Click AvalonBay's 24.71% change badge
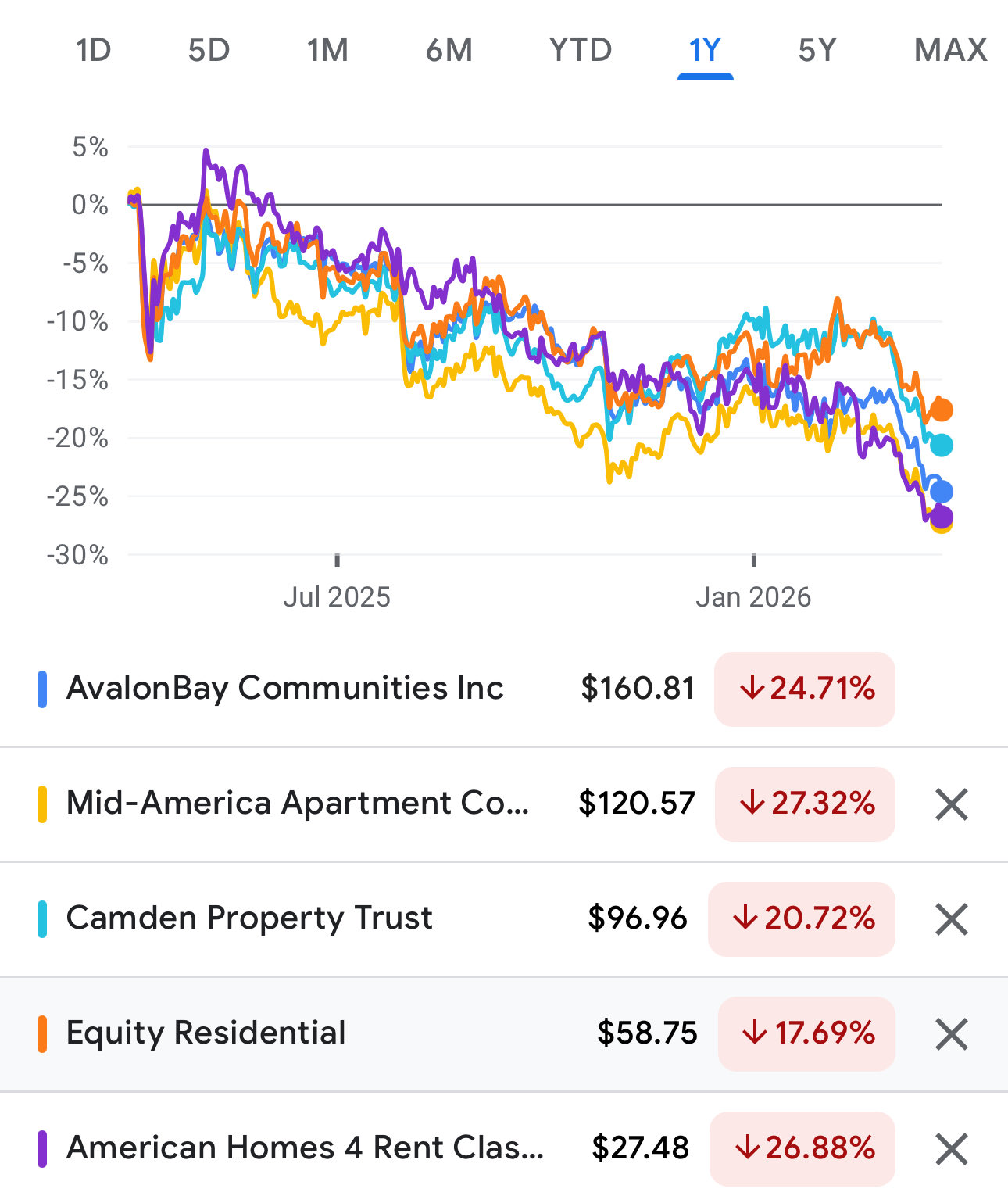The image size is (1008, 1203). tap(805, 689)
